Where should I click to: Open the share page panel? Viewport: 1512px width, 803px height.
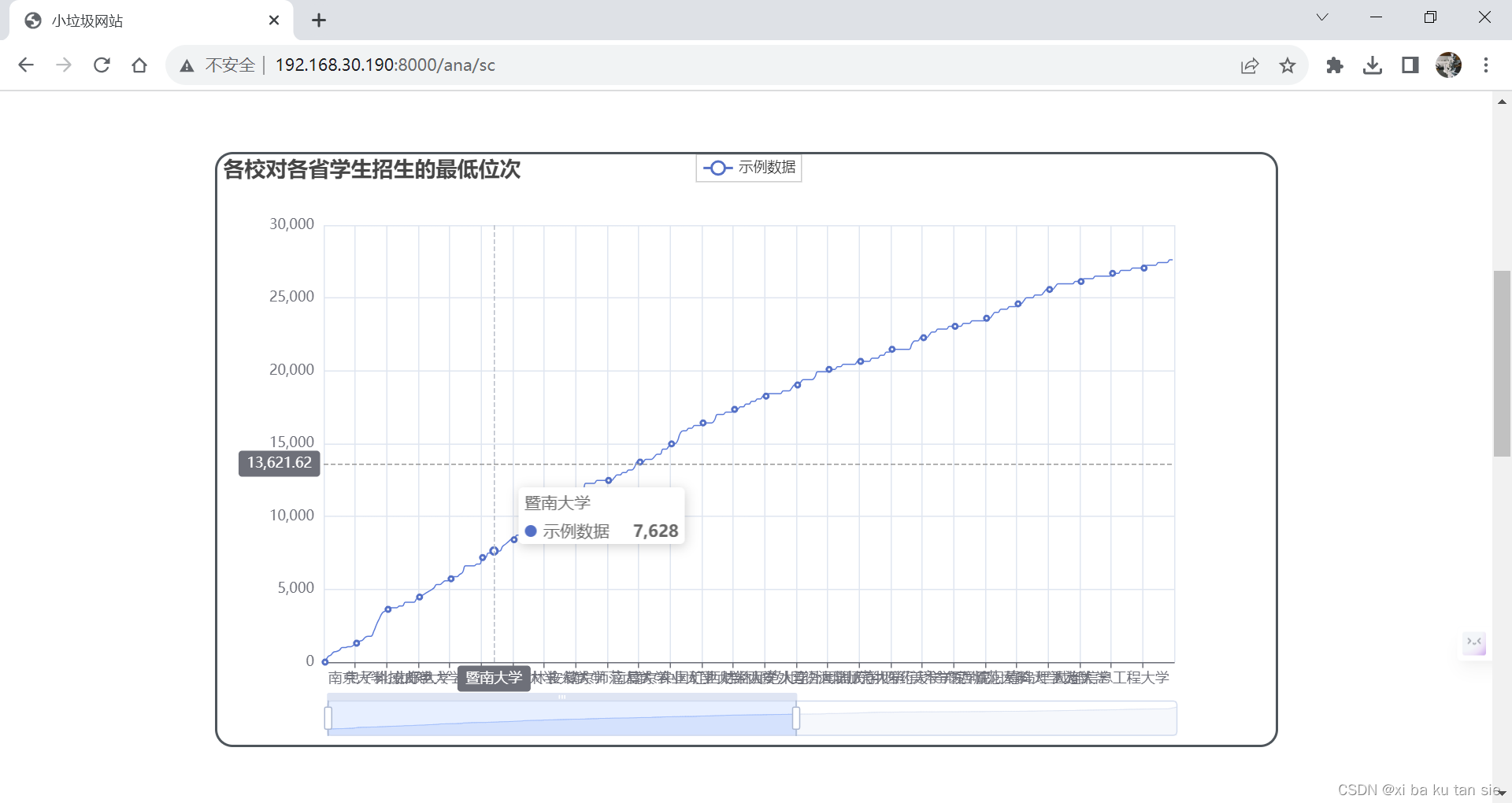point(1250,65)
